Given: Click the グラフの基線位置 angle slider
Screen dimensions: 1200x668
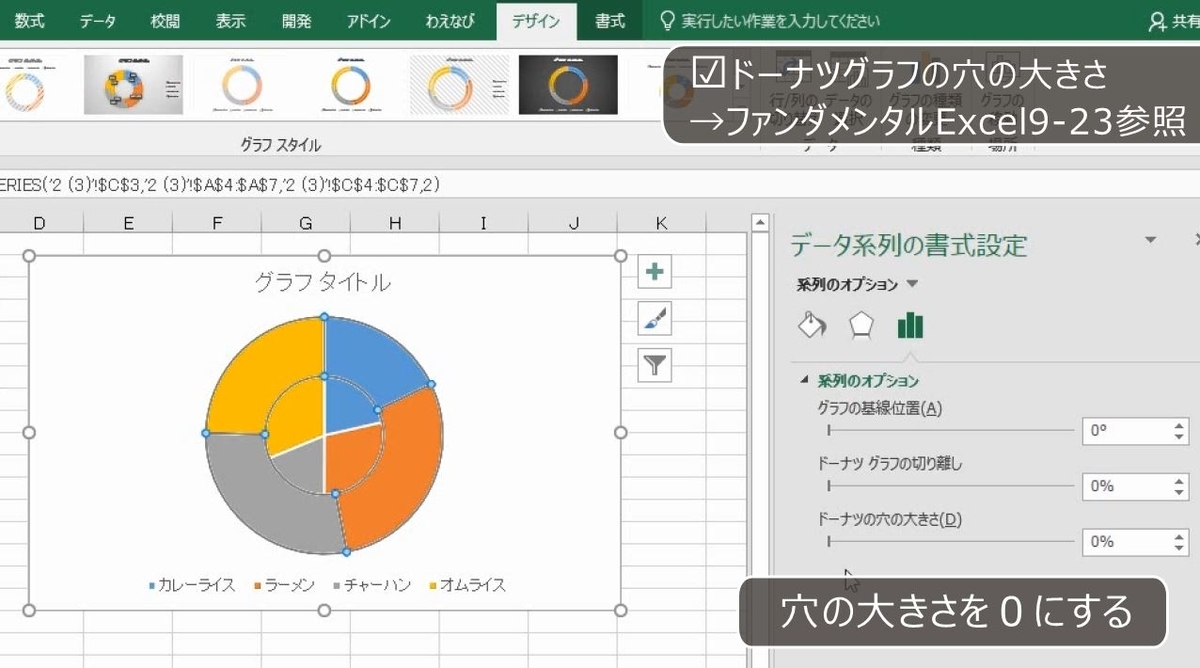Looking at the screenshot, I should point(950,430).
